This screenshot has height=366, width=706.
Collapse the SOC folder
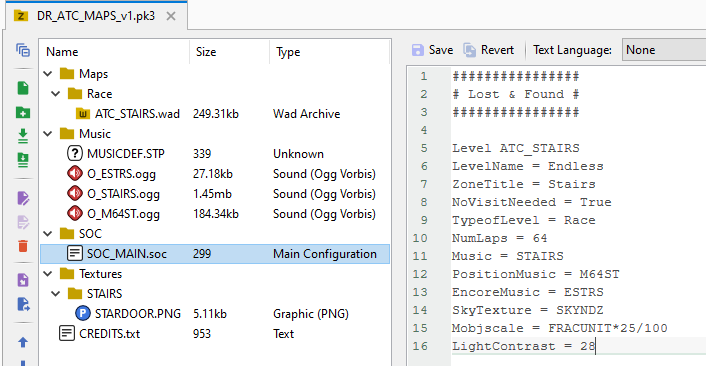tap(48, 234)
